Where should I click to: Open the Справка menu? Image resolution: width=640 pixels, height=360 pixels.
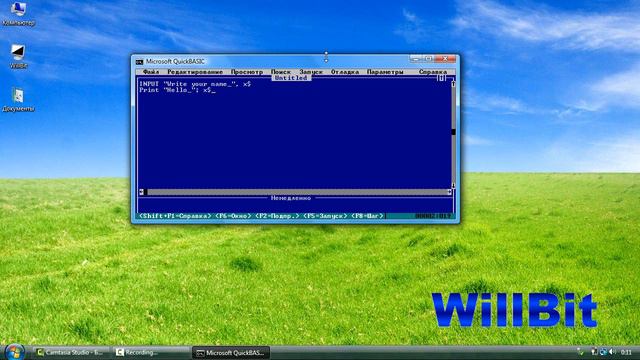point(433,72)
